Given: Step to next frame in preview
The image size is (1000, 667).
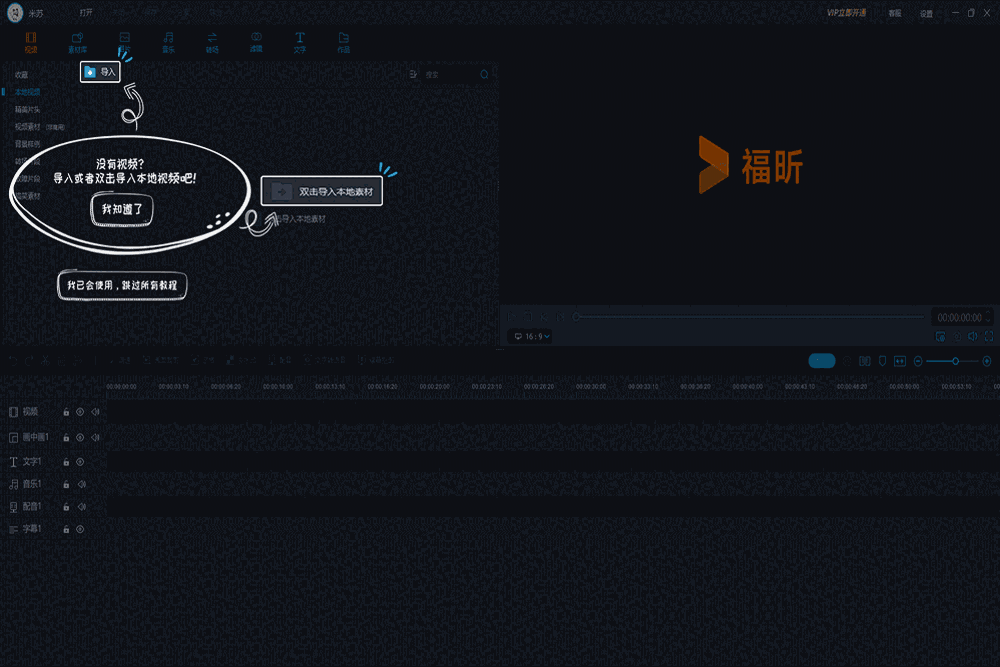Looking at the screenshot, I should [x=561, y=316].
